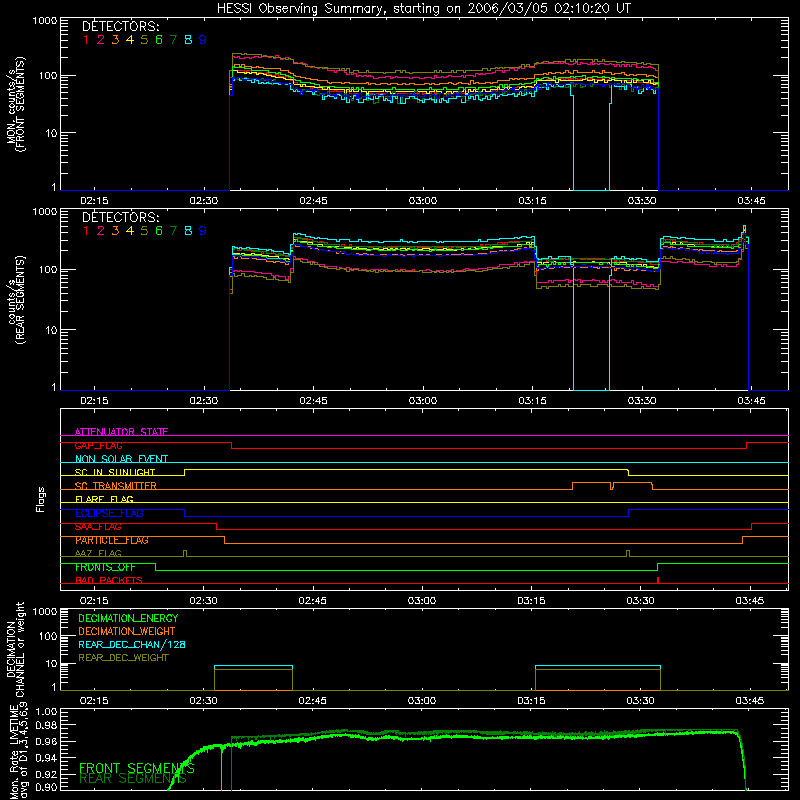
Task: Click detector 6 in front segments legend
Action: pyautogui.click(x=159, y=40)
